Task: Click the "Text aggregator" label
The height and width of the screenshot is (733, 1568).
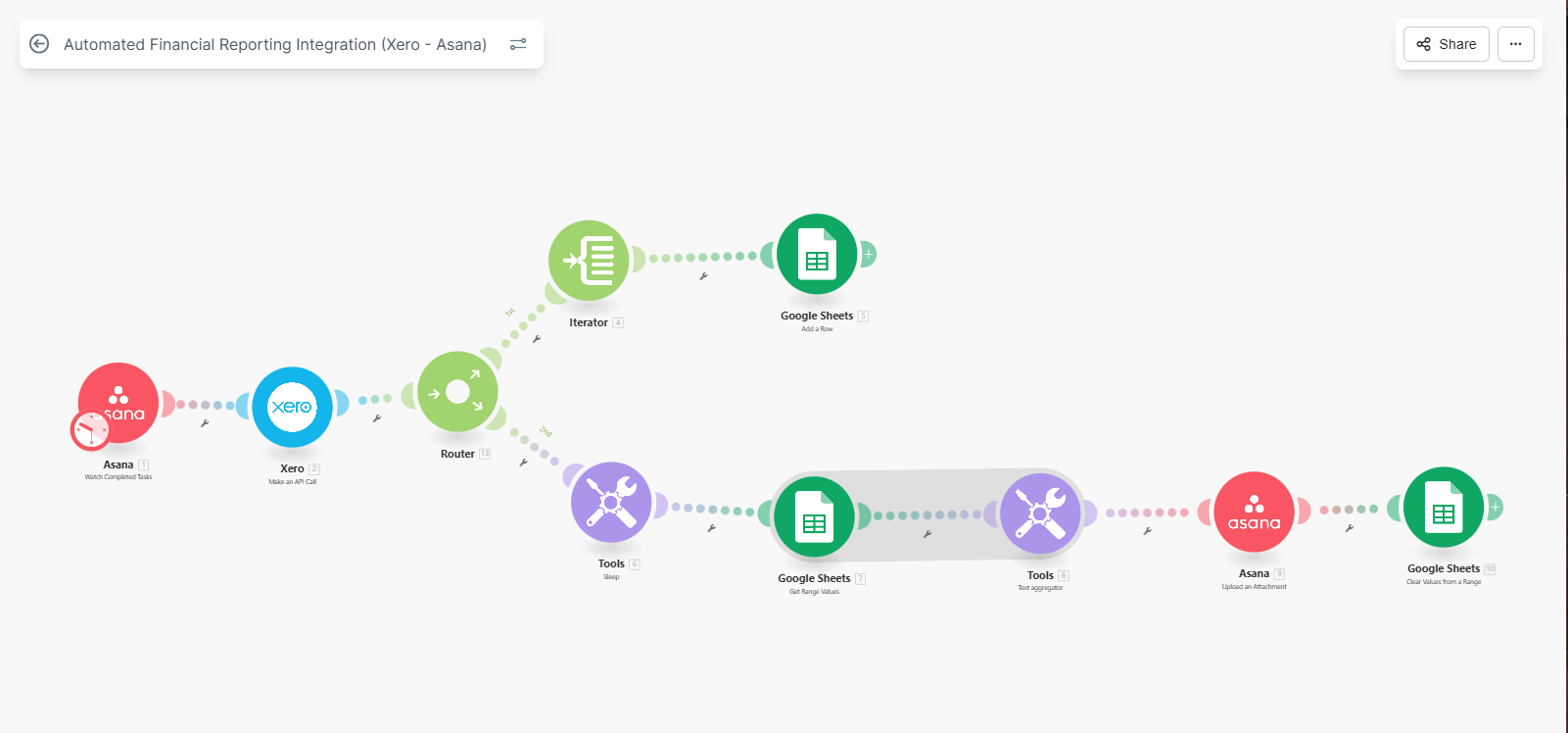Action: 1040,588
